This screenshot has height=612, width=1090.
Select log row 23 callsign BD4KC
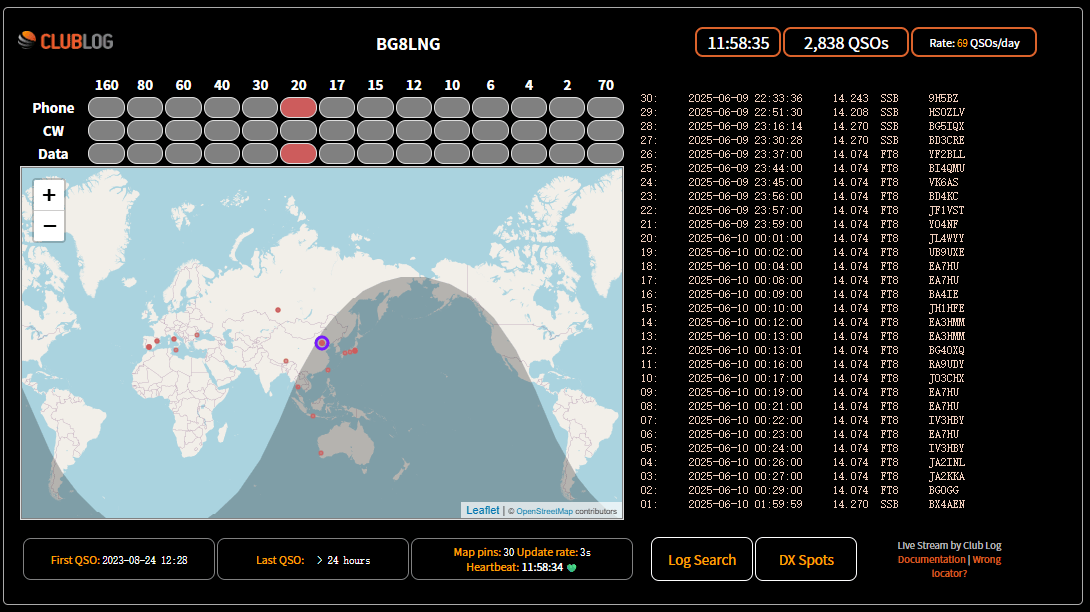943,196
